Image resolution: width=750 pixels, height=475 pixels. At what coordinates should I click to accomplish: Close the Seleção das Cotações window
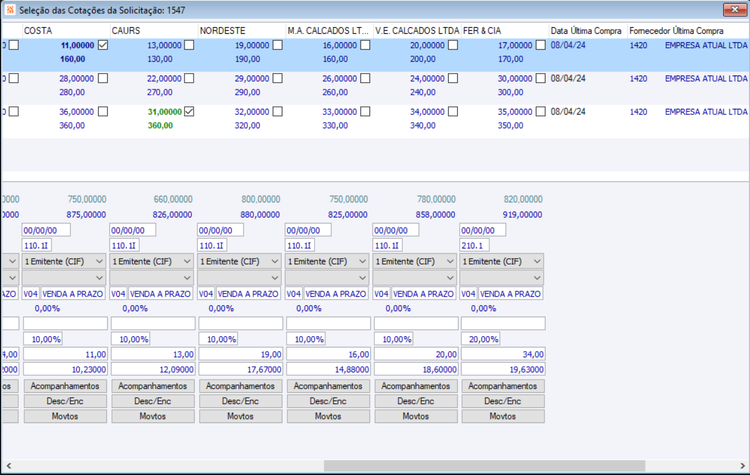tap(735, 10)
